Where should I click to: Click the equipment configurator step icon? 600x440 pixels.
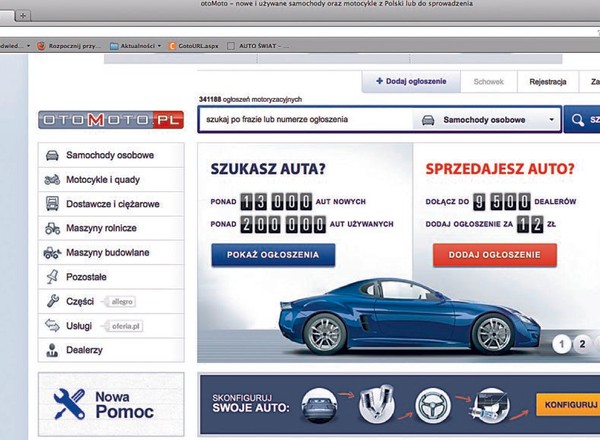pos(489,406)
